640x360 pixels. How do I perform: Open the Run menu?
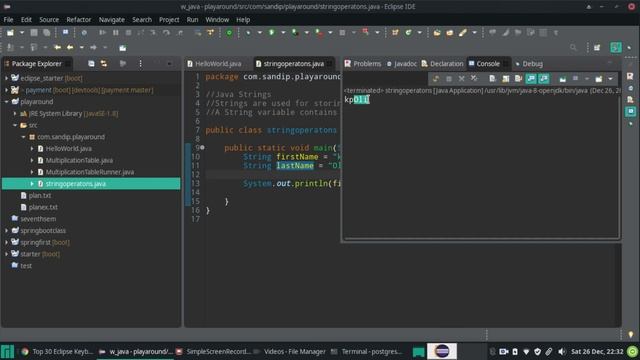click(192, 20)
